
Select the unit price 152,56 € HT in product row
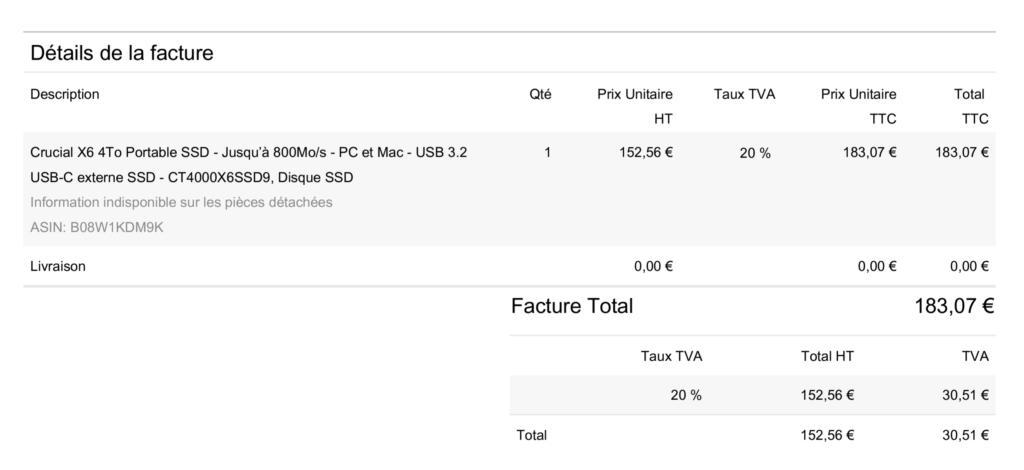coord(646,153)
